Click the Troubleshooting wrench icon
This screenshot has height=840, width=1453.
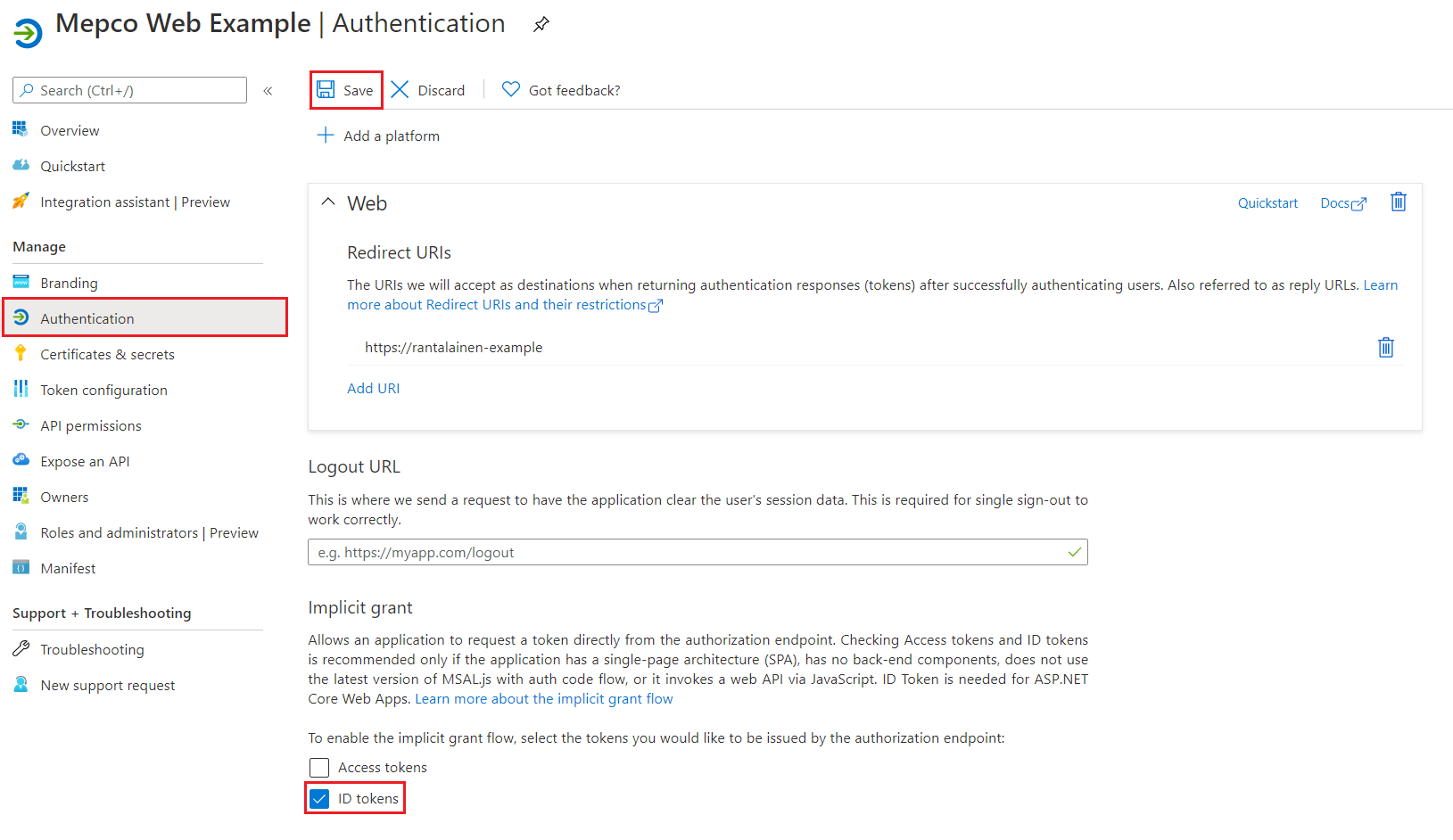21,649
